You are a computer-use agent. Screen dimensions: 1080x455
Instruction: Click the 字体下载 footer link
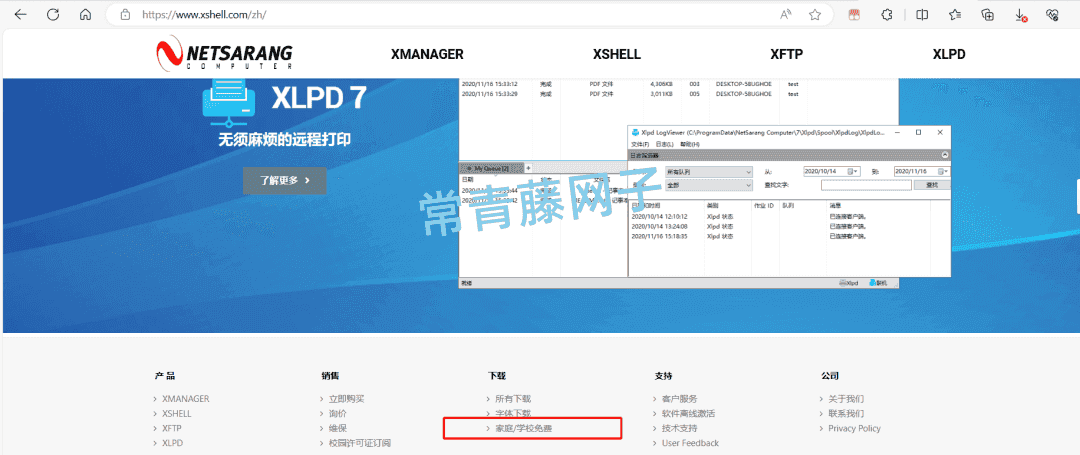click(513, 414)
